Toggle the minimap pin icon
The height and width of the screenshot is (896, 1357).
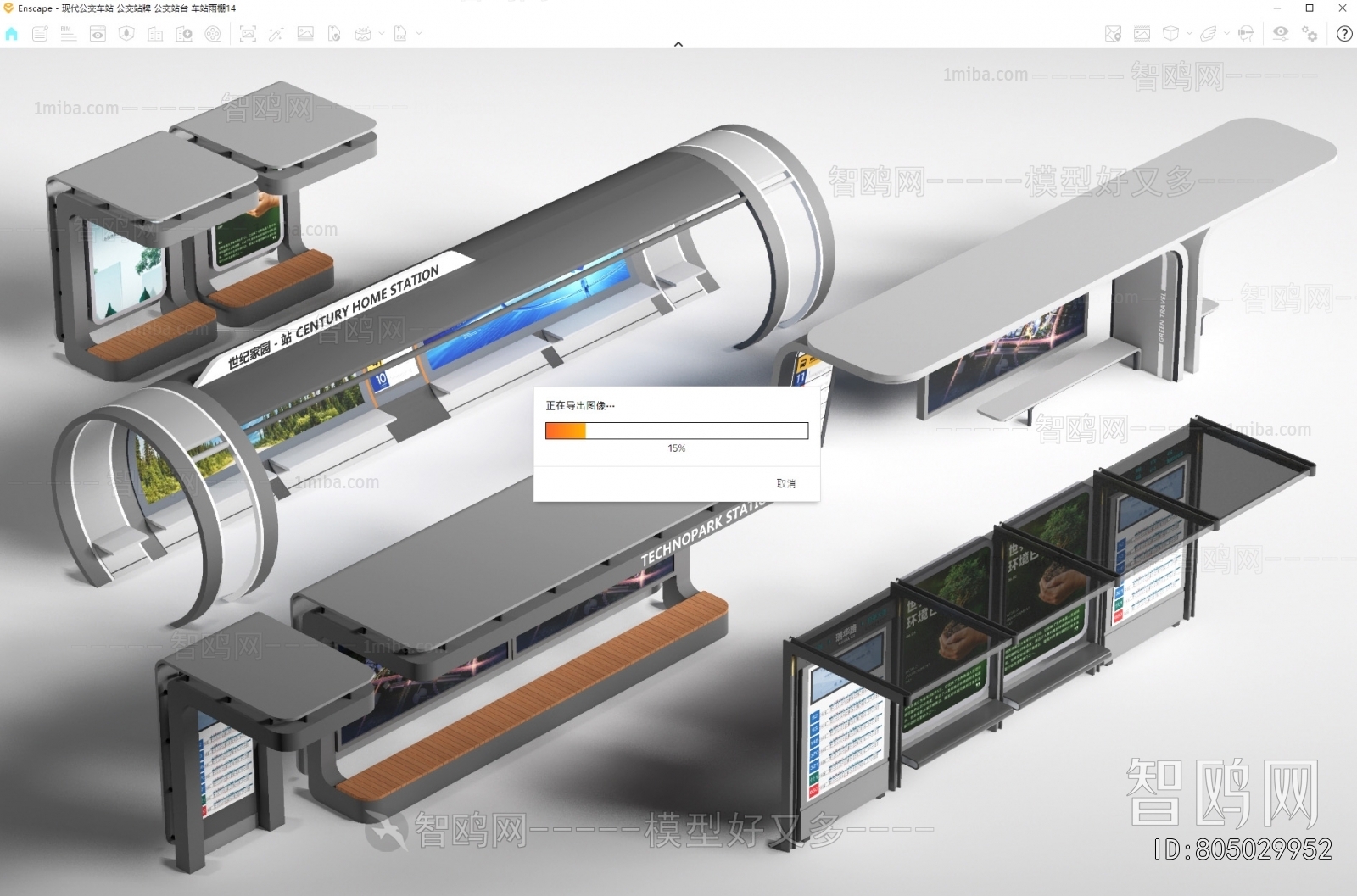(x=1113, y=34)
